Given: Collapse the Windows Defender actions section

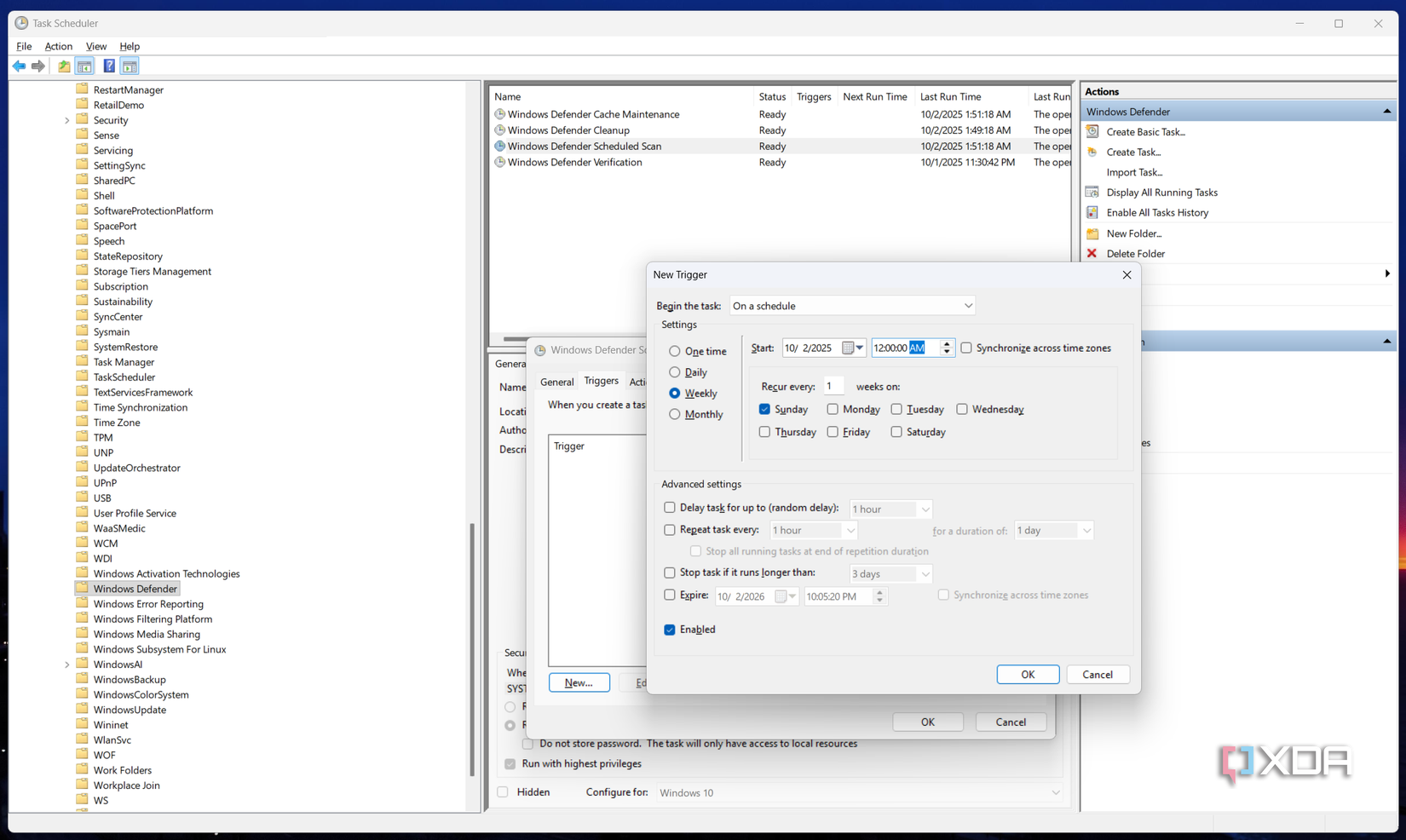Looking at the screenshot, I should (x=1387, y=110).
